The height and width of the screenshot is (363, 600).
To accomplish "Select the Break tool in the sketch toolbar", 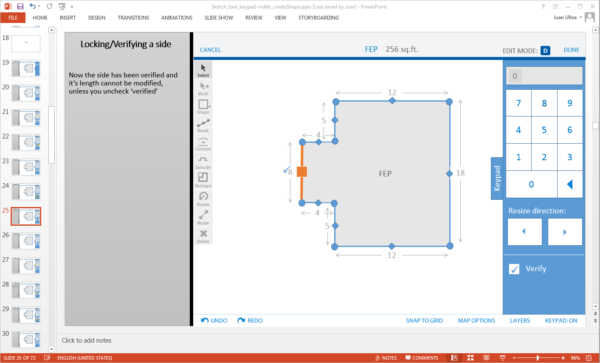I will click(x=203, y=125).
